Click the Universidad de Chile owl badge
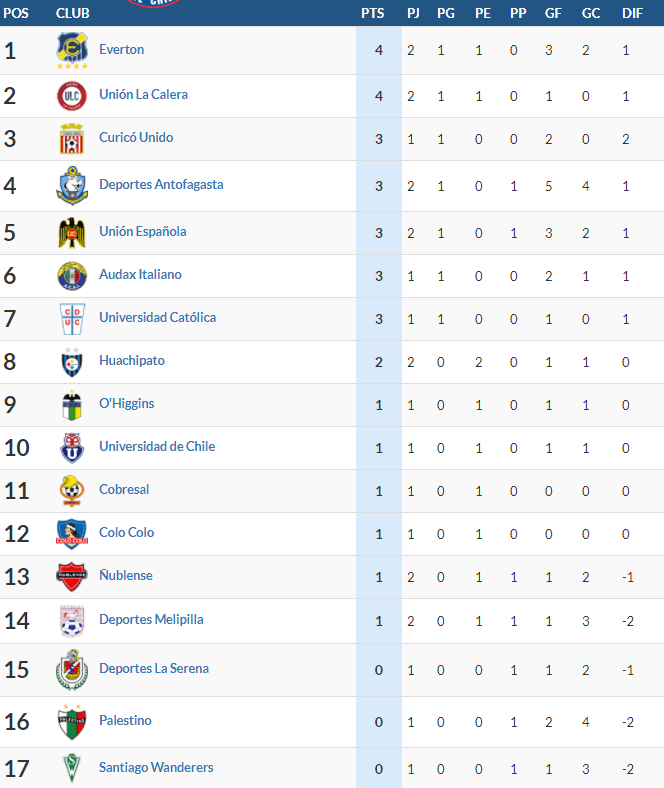The height and width of the screenshot is (788, 664). (72, 448)
